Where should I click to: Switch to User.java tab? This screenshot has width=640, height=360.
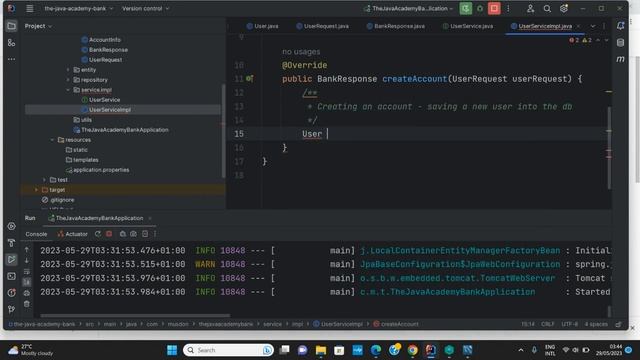coord(262,26)
